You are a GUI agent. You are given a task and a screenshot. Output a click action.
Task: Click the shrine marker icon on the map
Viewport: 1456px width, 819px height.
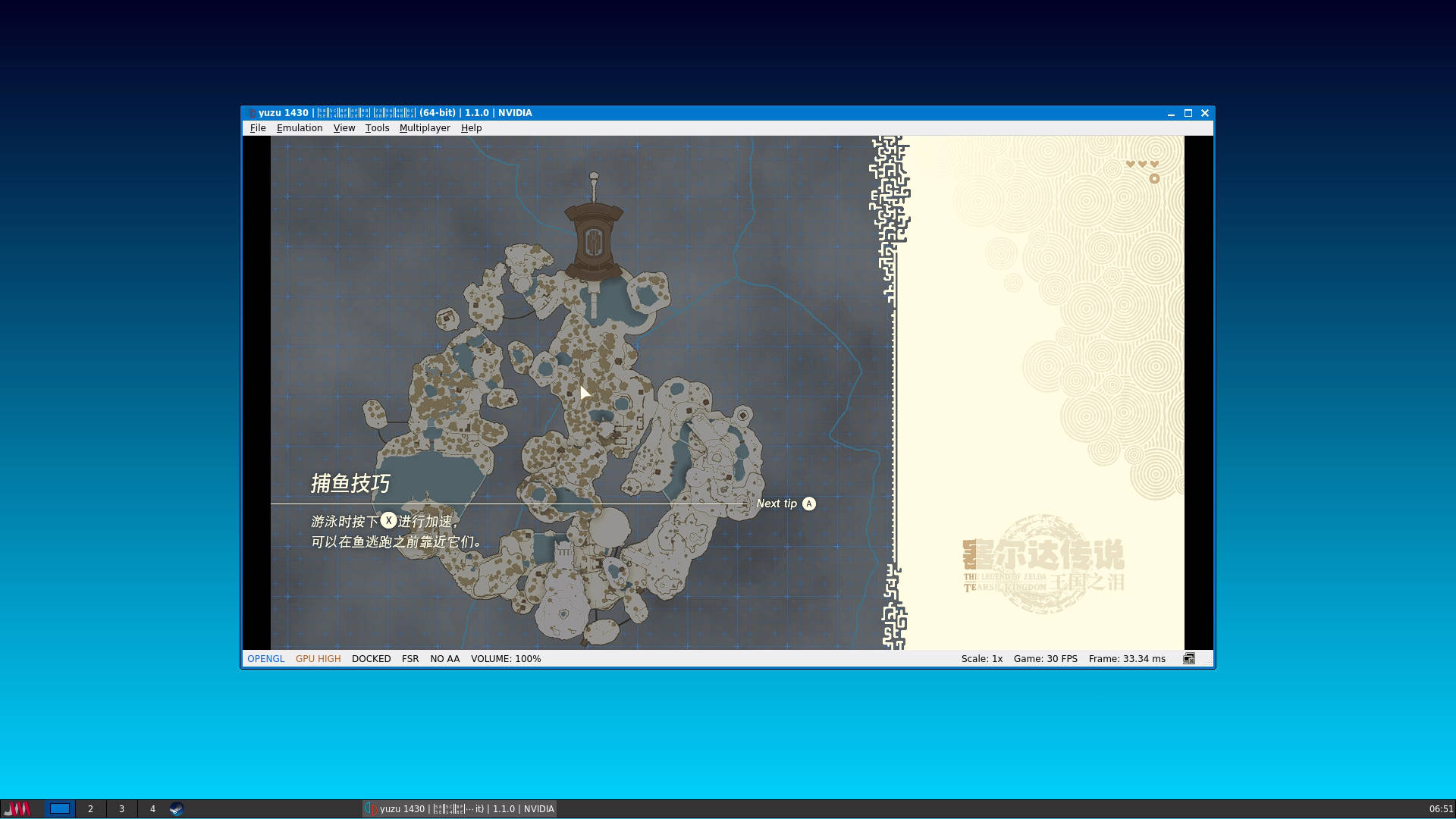point(743,415)
